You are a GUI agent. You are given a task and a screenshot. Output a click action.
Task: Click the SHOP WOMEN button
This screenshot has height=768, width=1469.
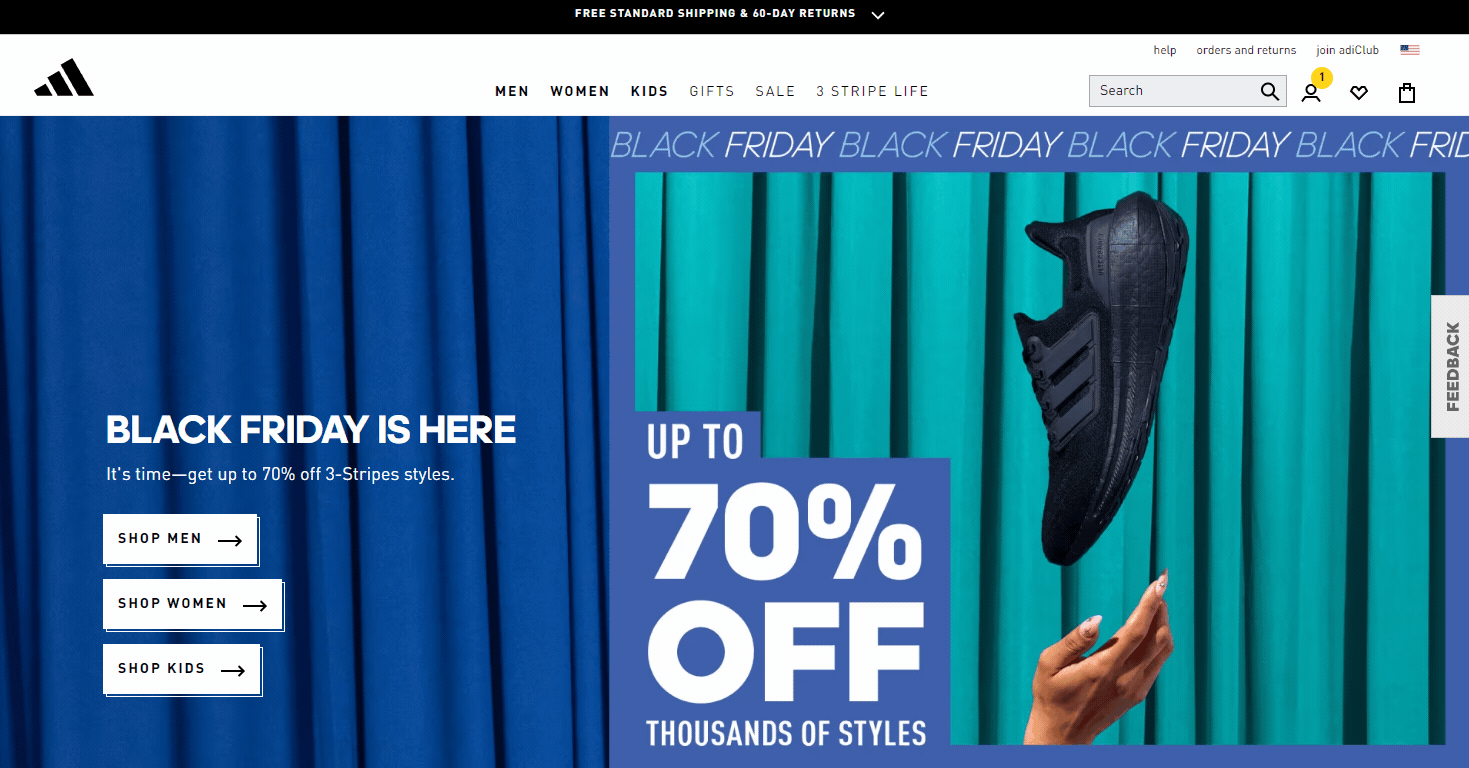click(193, 604)
